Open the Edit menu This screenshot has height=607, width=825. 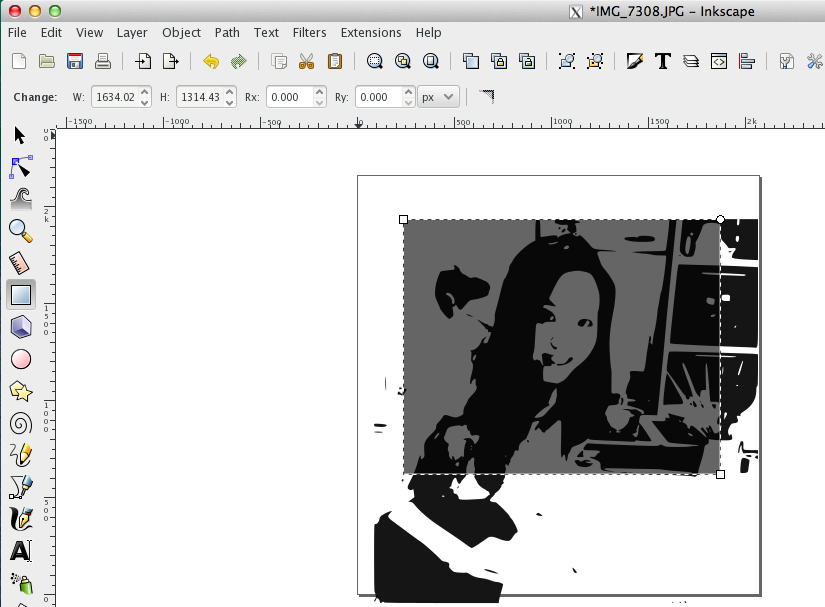[51, 33]
